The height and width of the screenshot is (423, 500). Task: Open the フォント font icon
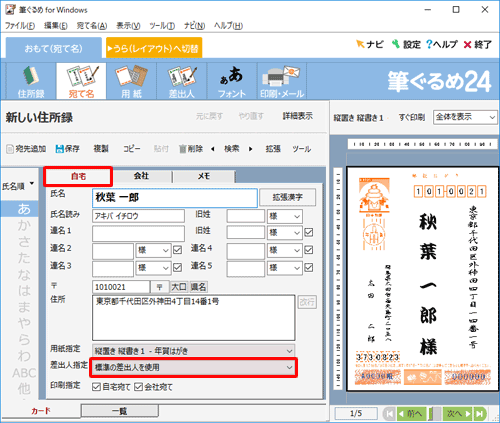point(232,81)
